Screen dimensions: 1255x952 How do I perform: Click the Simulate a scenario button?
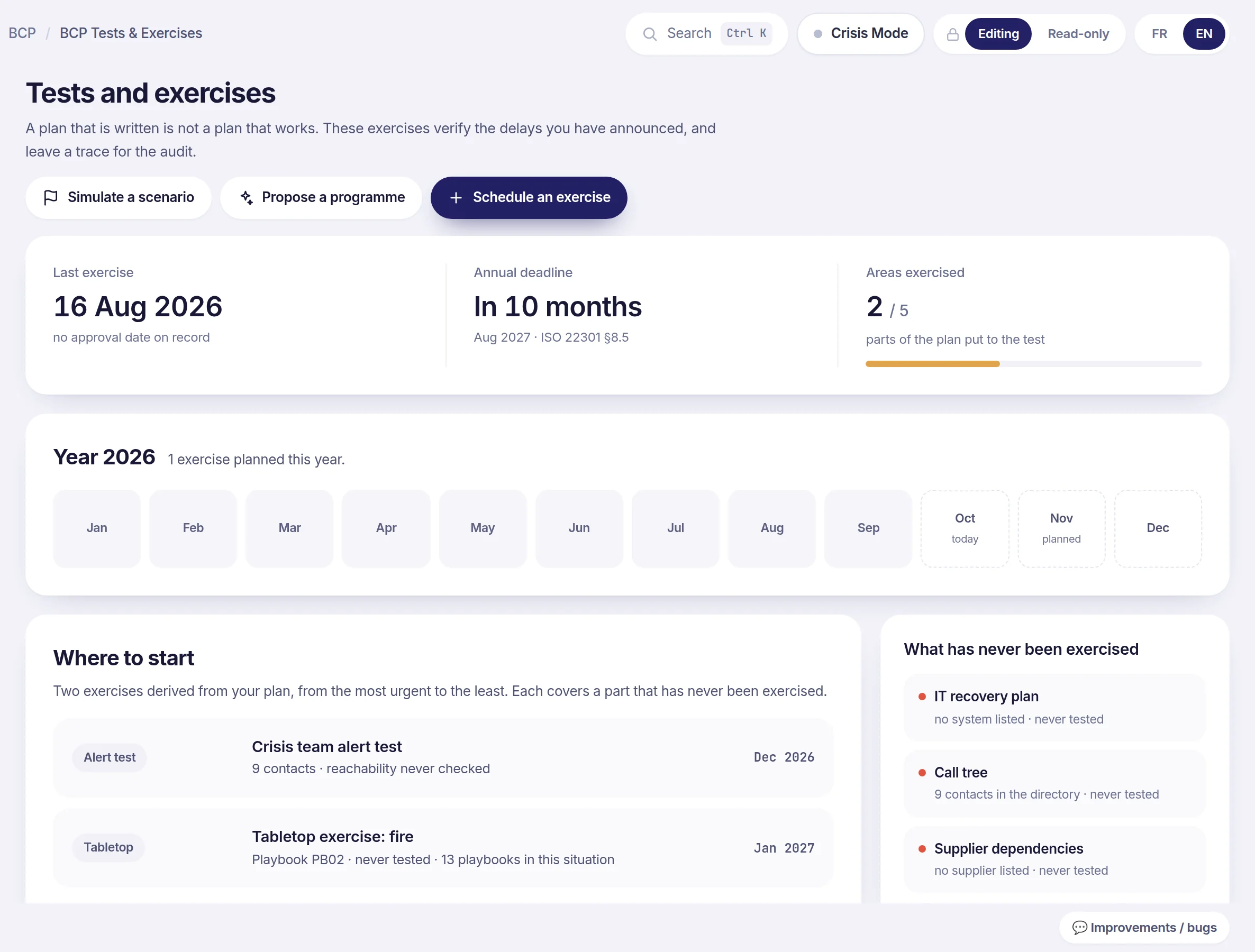(x=119, y=197)
